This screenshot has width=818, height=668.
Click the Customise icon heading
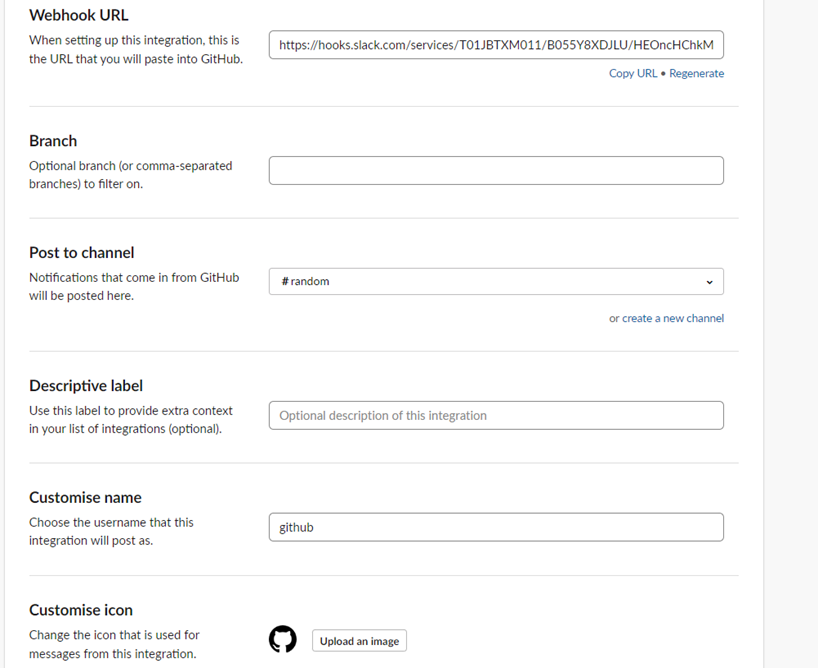click(81, 610)
